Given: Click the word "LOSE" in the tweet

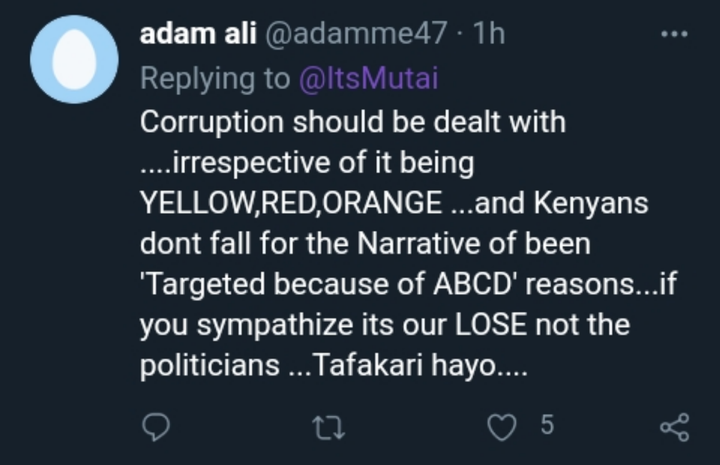Looking at the screenshot, I should pyautogui.click(x=492, y=325).
